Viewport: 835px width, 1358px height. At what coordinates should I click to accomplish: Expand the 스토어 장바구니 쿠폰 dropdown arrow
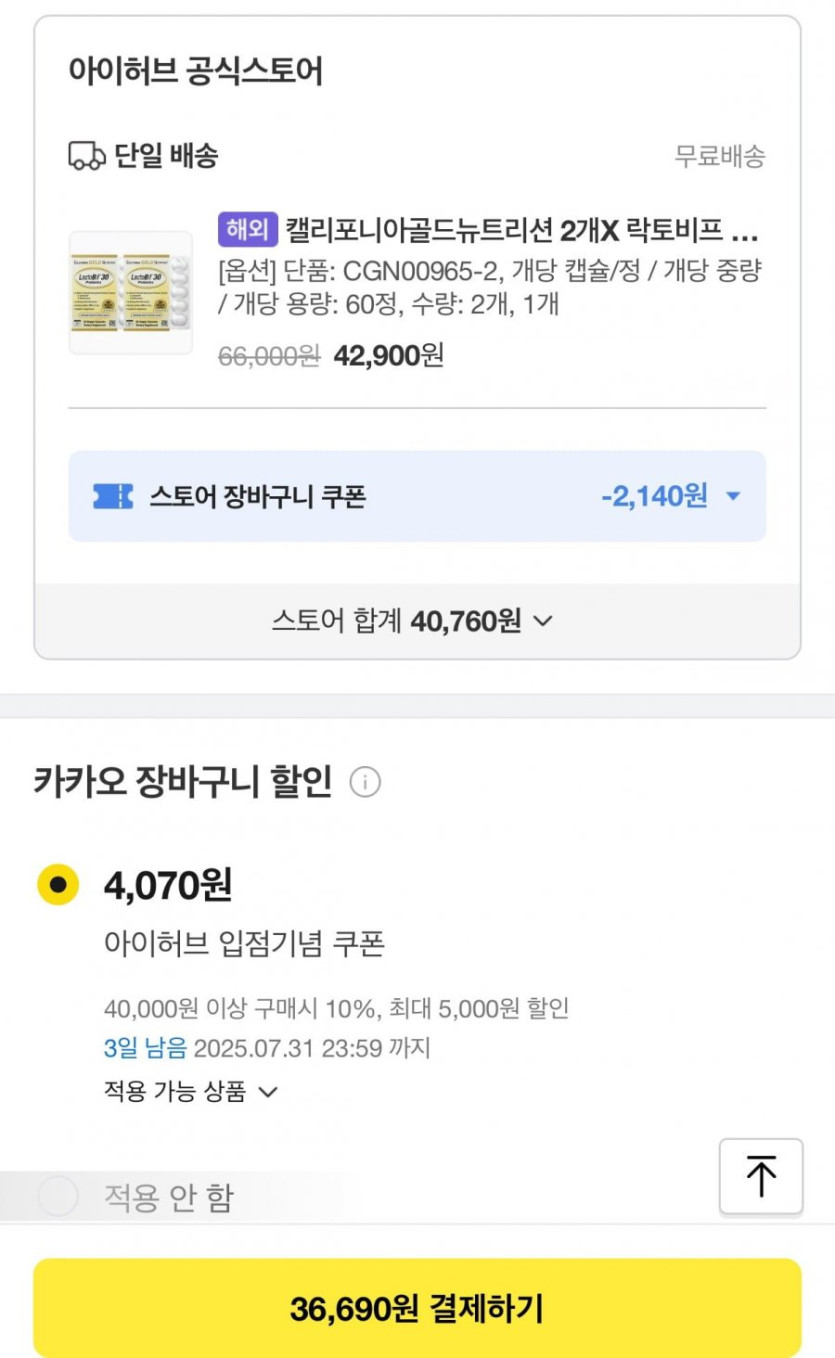[x=733, y=496]
